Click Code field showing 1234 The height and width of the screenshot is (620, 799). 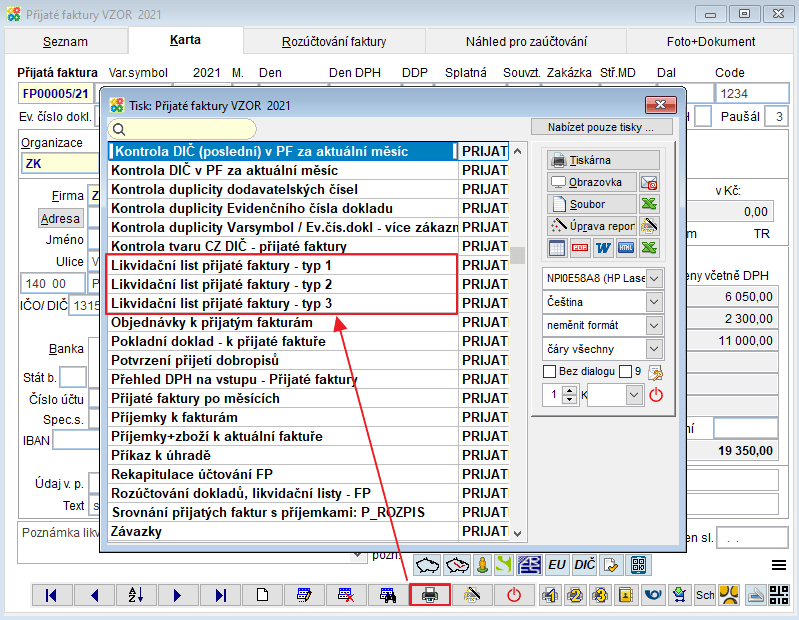pos(752,94)
